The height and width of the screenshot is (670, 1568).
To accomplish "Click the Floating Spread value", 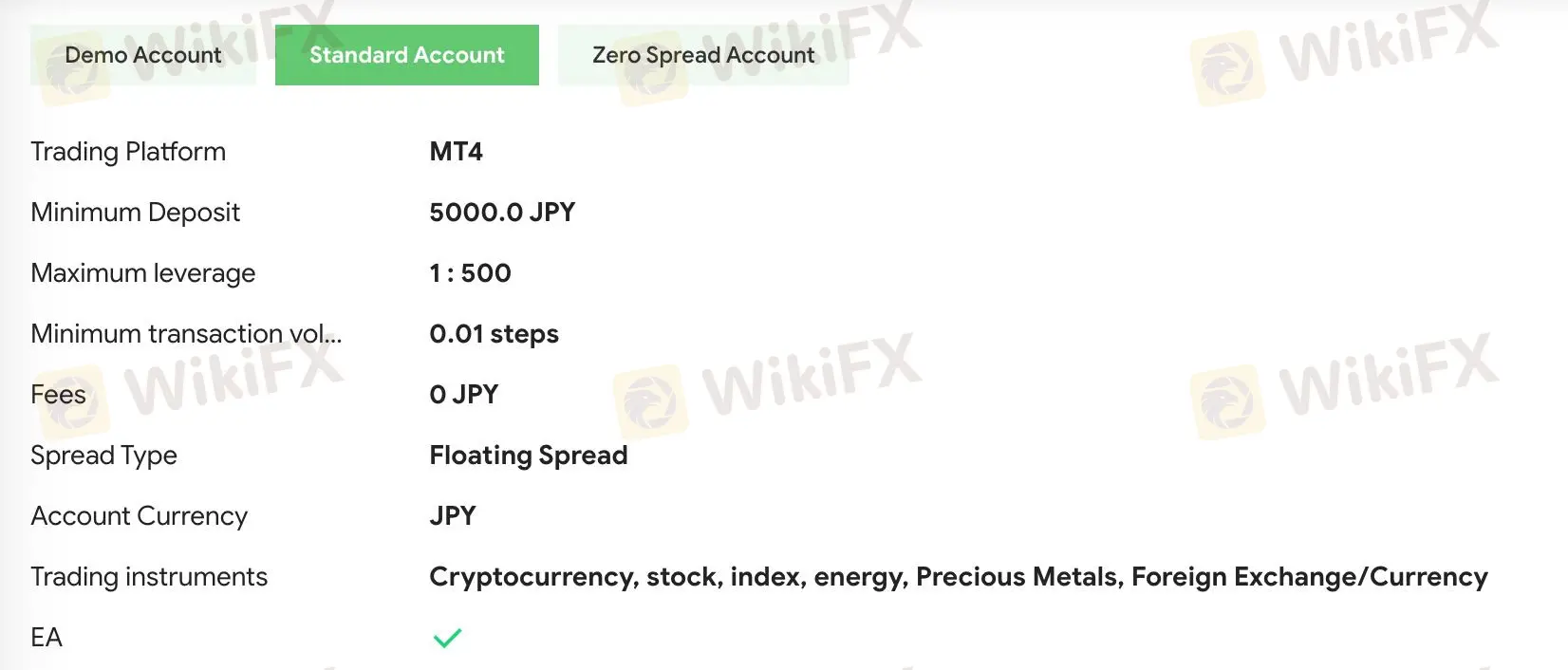I will click(x=529, y=456).
